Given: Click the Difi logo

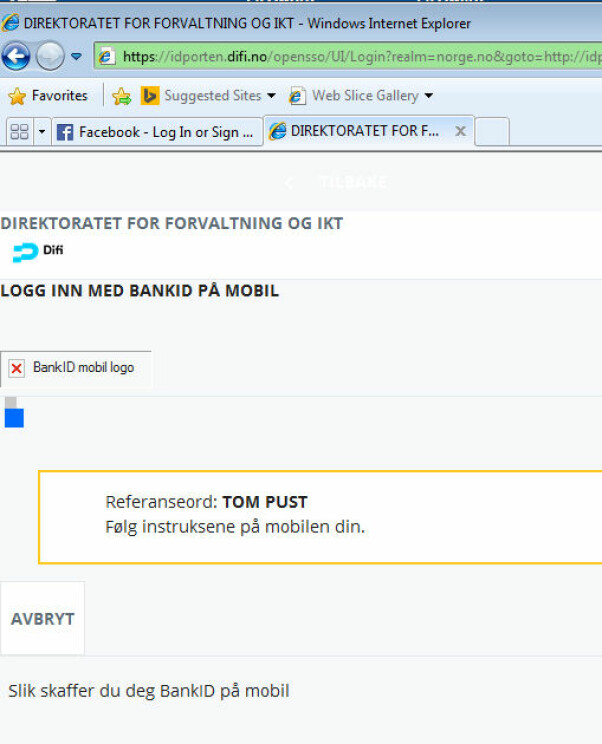Looking at the screenshot, I should pyautogui.click(x=38, y=251).
